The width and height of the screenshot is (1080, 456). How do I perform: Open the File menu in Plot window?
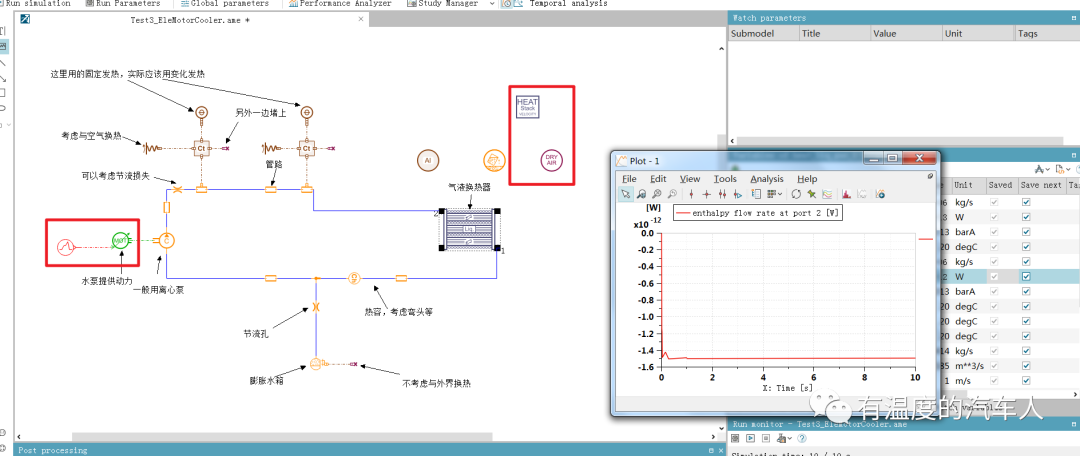click(x=629, y=178)
